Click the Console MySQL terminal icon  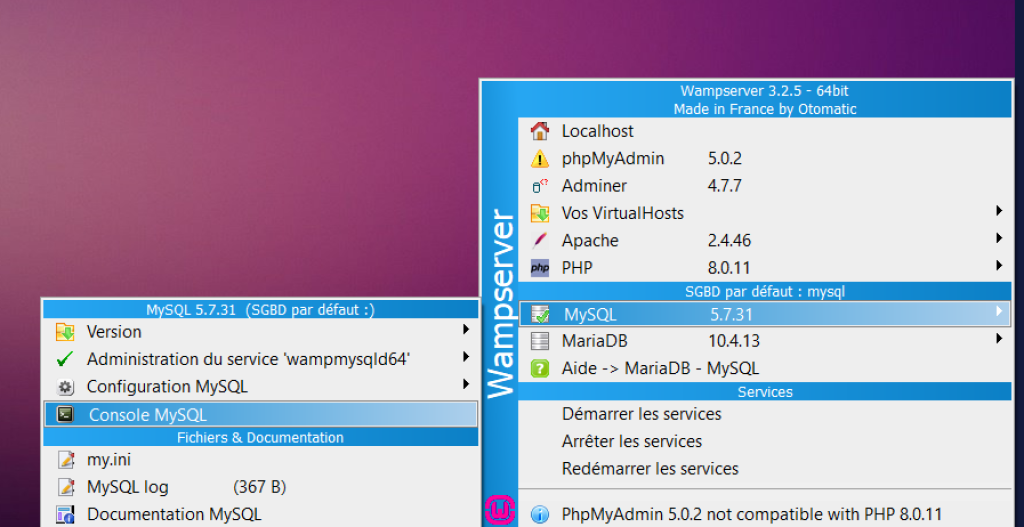(65, 414)
